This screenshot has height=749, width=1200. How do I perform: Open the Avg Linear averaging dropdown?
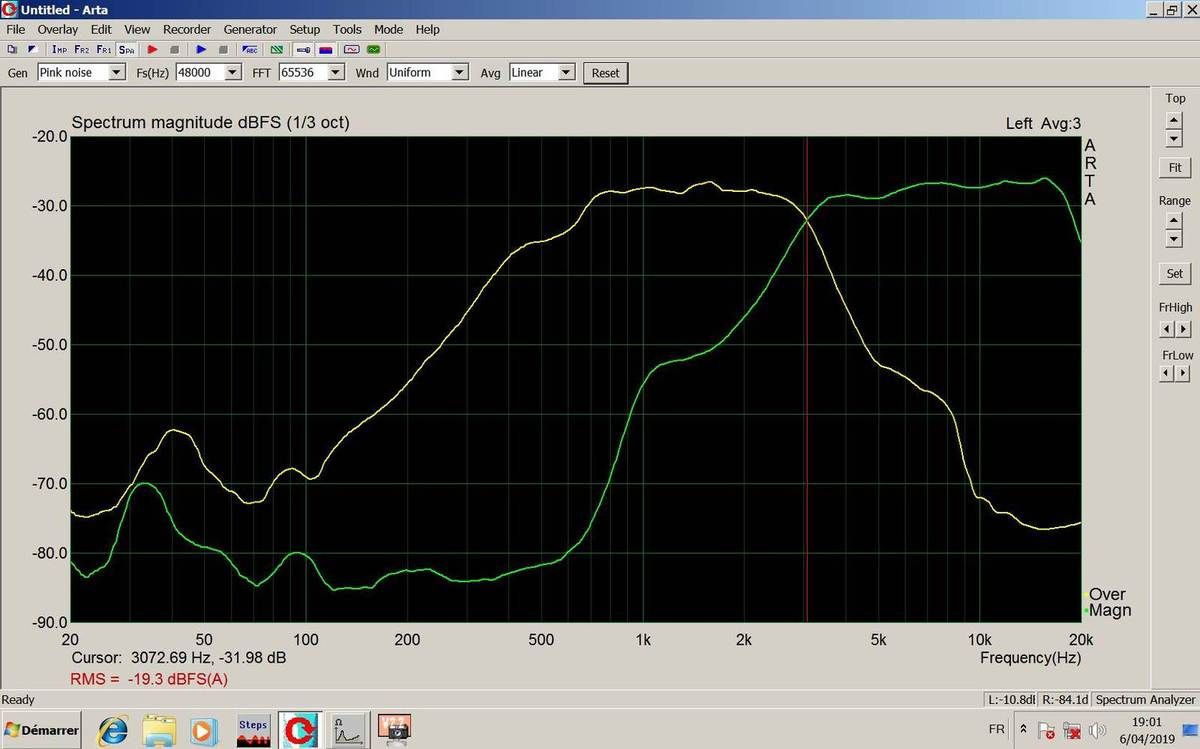(567, 72)
